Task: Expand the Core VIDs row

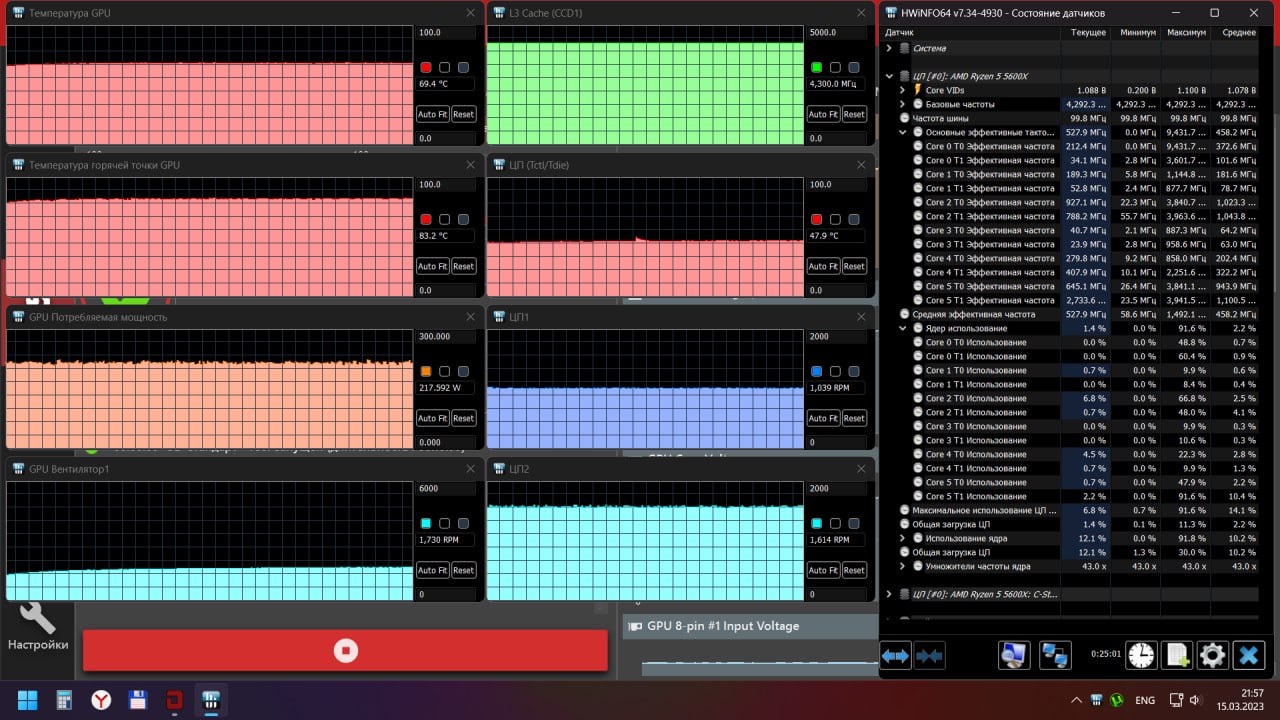Action: (x=903, y=90)
